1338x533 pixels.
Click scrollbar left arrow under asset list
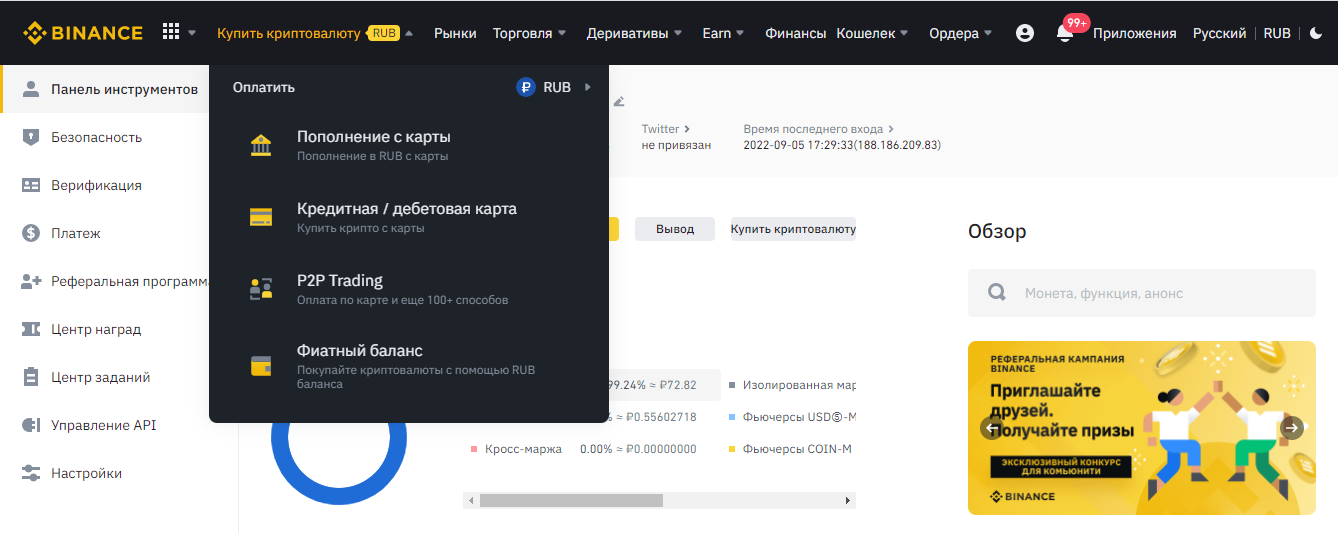click(x=471, y=500)
